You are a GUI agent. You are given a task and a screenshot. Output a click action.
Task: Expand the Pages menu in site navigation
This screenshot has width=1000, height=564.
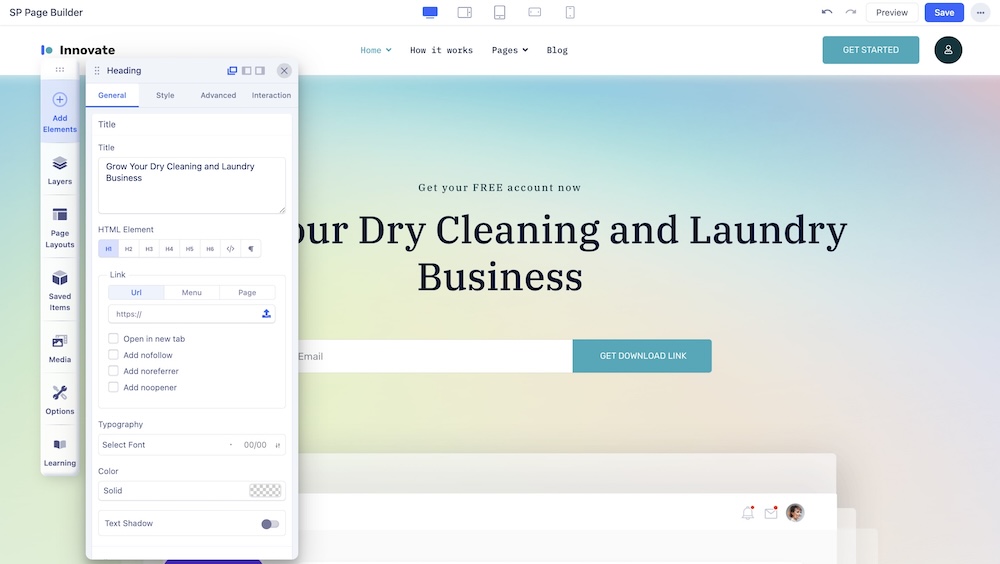[x=510, y=50]
